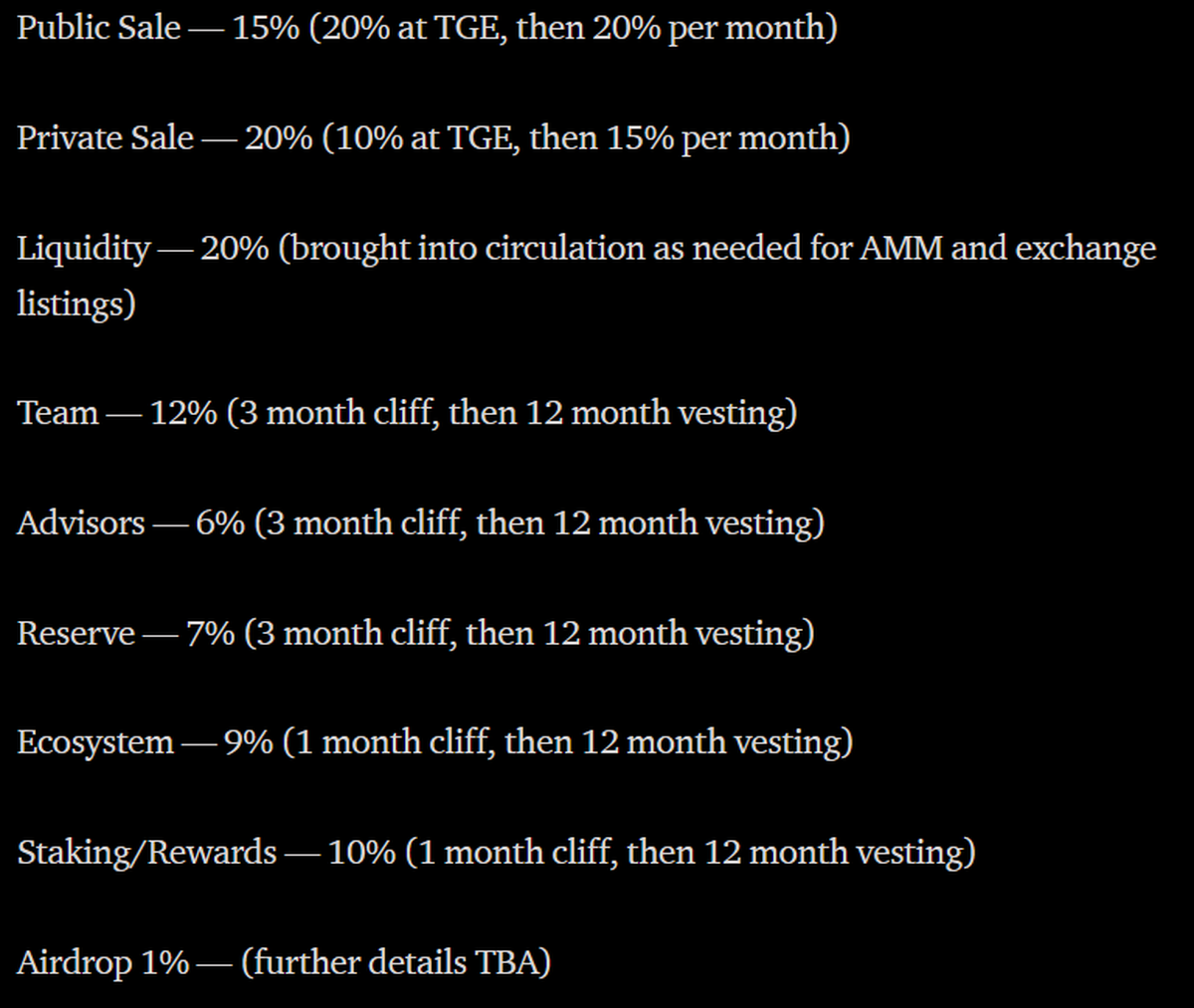Click the 15% Public Sale allocation figure
Viewport: 1194px width, 1008px height.
265,27
